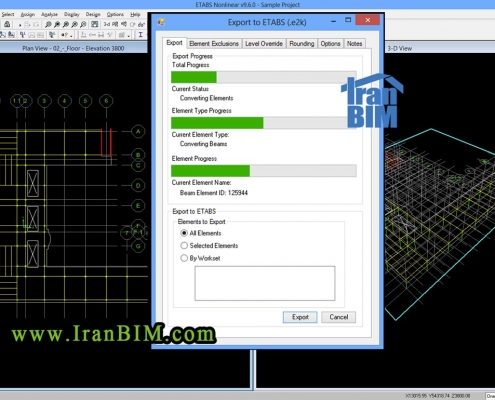Click the Cancel button
Image resolution: width=495 pixels, height=400 pixels.
(339, 317)
